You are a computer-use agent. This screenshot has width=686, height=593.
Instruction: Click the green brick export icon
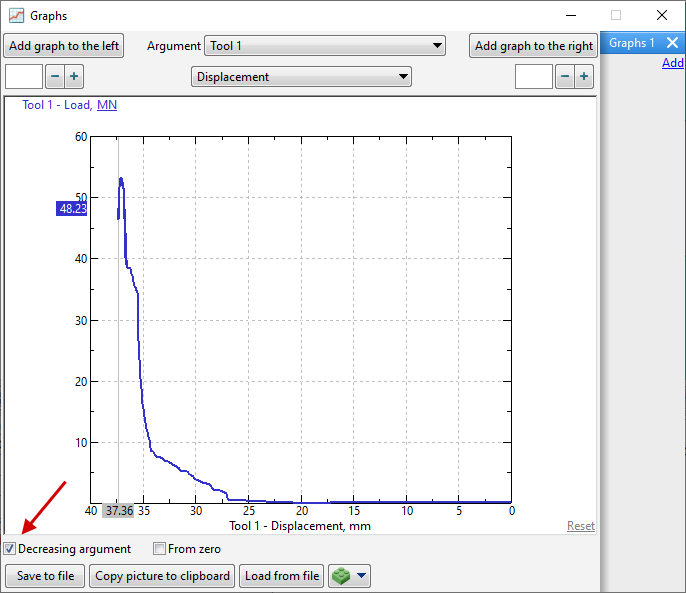(342, 576)
